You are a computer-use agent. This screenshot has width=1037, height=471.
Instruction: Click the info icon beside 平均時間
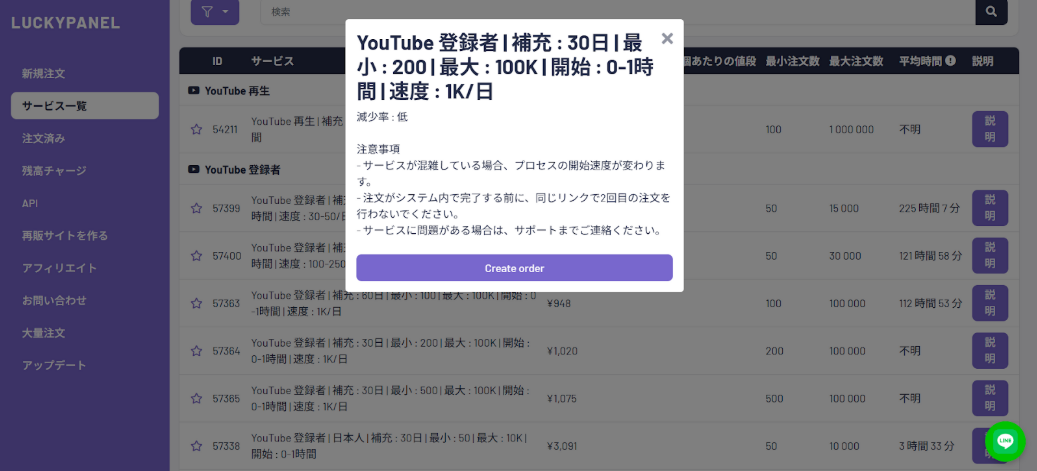(x=951, y=61)
